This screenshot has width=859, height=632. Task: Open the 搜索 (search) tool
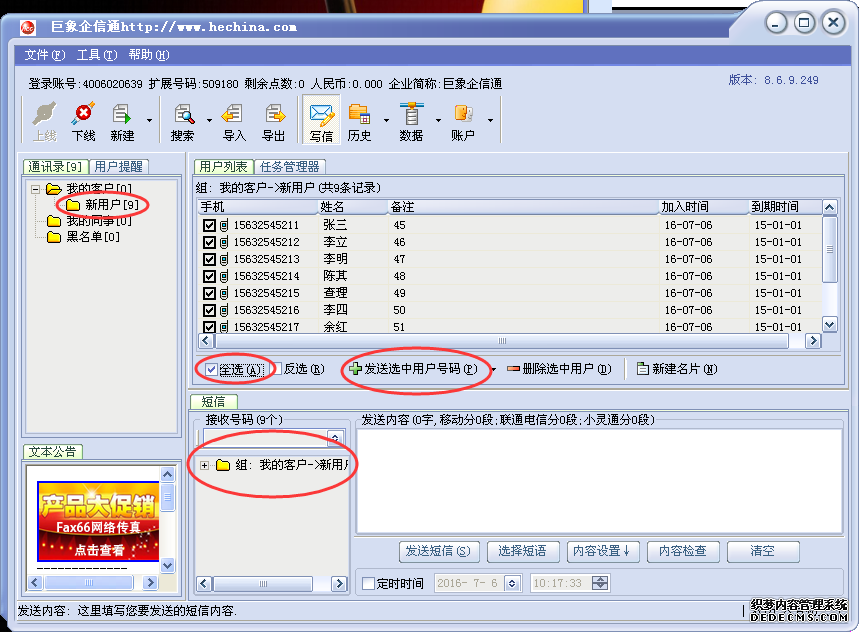click(183, 120)
